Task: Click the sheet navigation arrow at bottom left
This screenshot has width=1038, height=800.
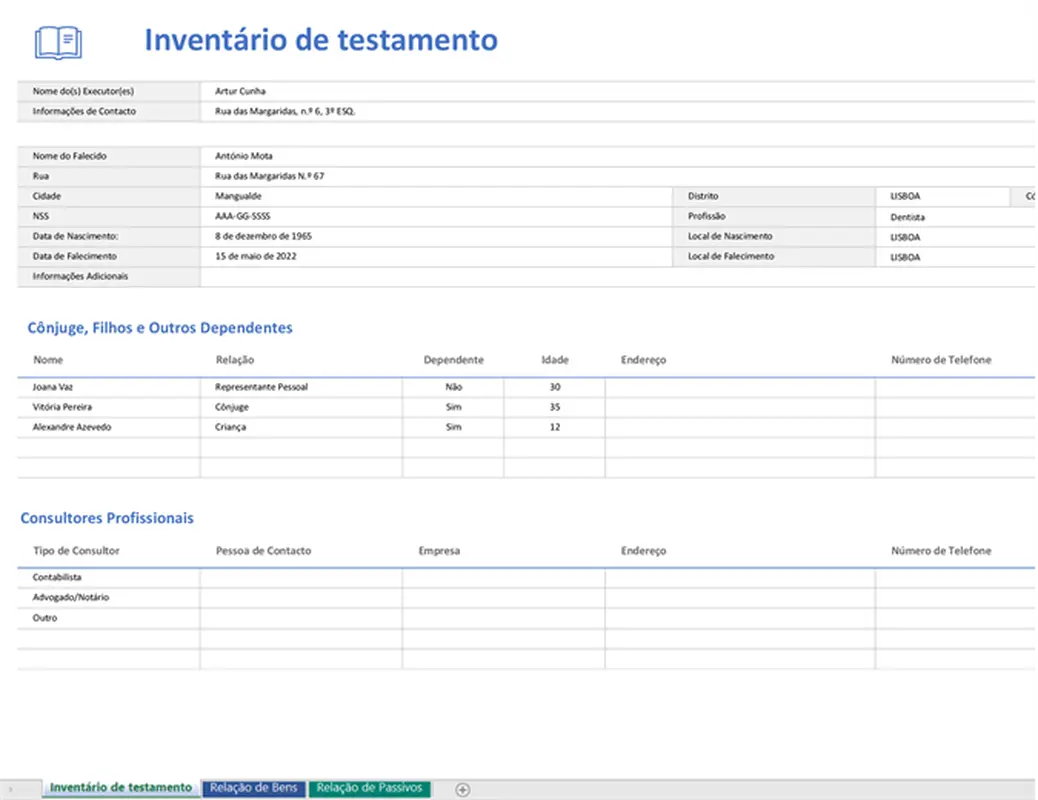Action: [8, 789]
